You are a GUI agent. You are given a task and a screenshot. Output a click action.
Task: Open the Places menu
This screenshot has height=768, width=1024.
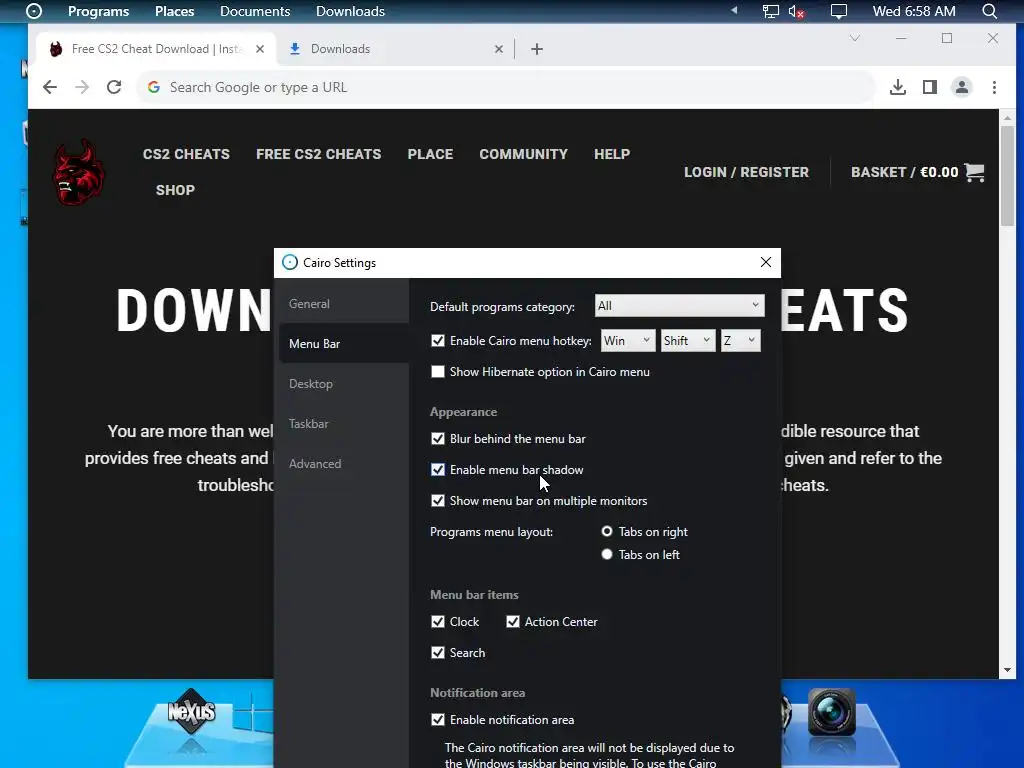[x=174, y=11]
